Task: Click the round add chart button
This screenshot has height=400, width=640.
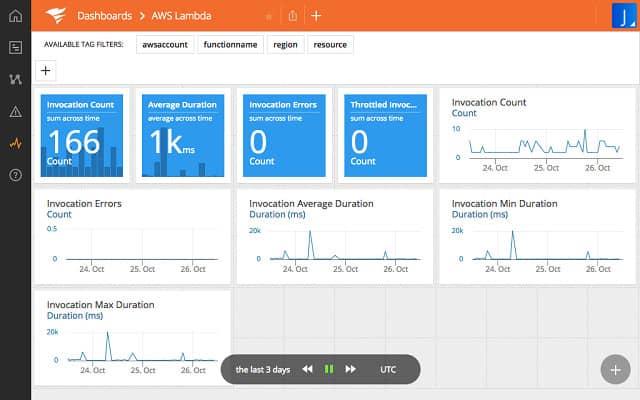Action: point(615,369)
